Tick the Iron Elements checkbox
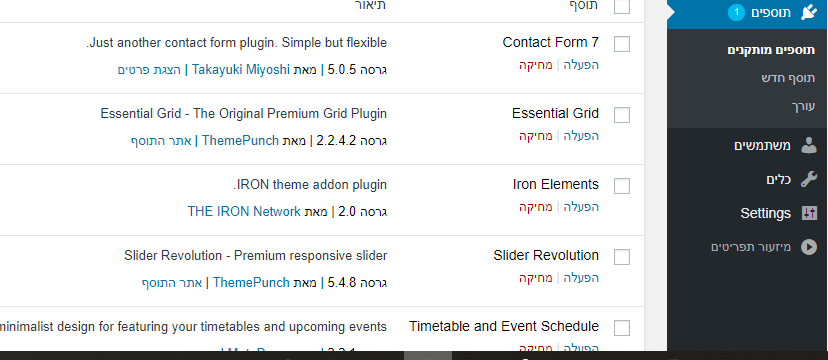This screenshot has height=360, width=828. pyautogui.click(x=622, y=186)
